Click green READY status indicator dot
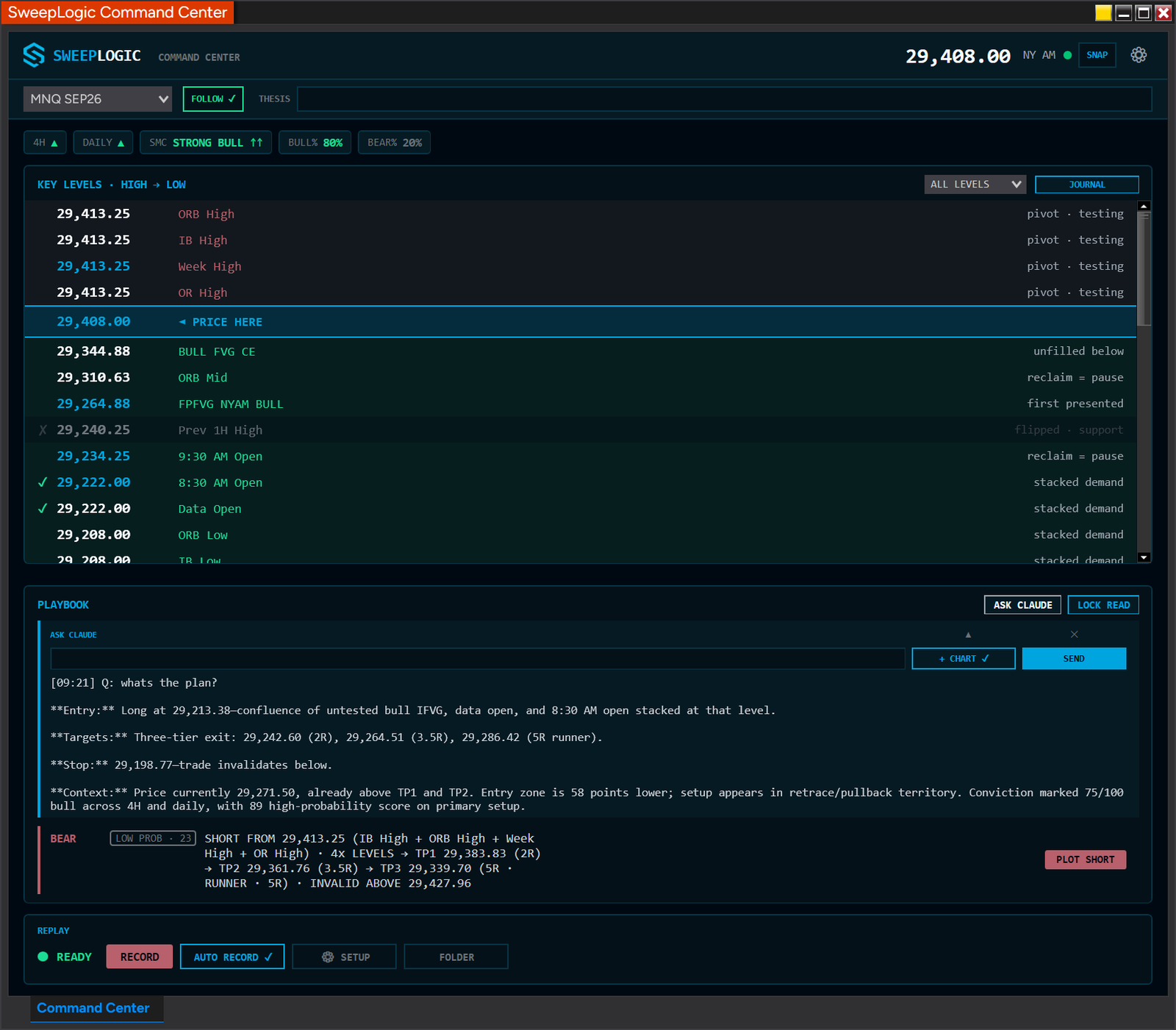This screenshot has width=1176, height=1030. coord(43,956)
